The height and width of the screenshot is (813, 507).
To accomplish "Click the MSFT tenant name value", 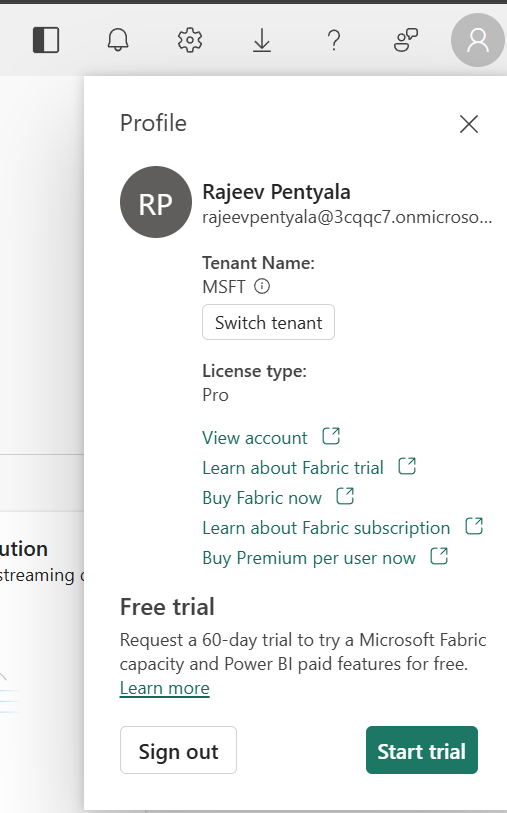I will [x=223, y=287].
